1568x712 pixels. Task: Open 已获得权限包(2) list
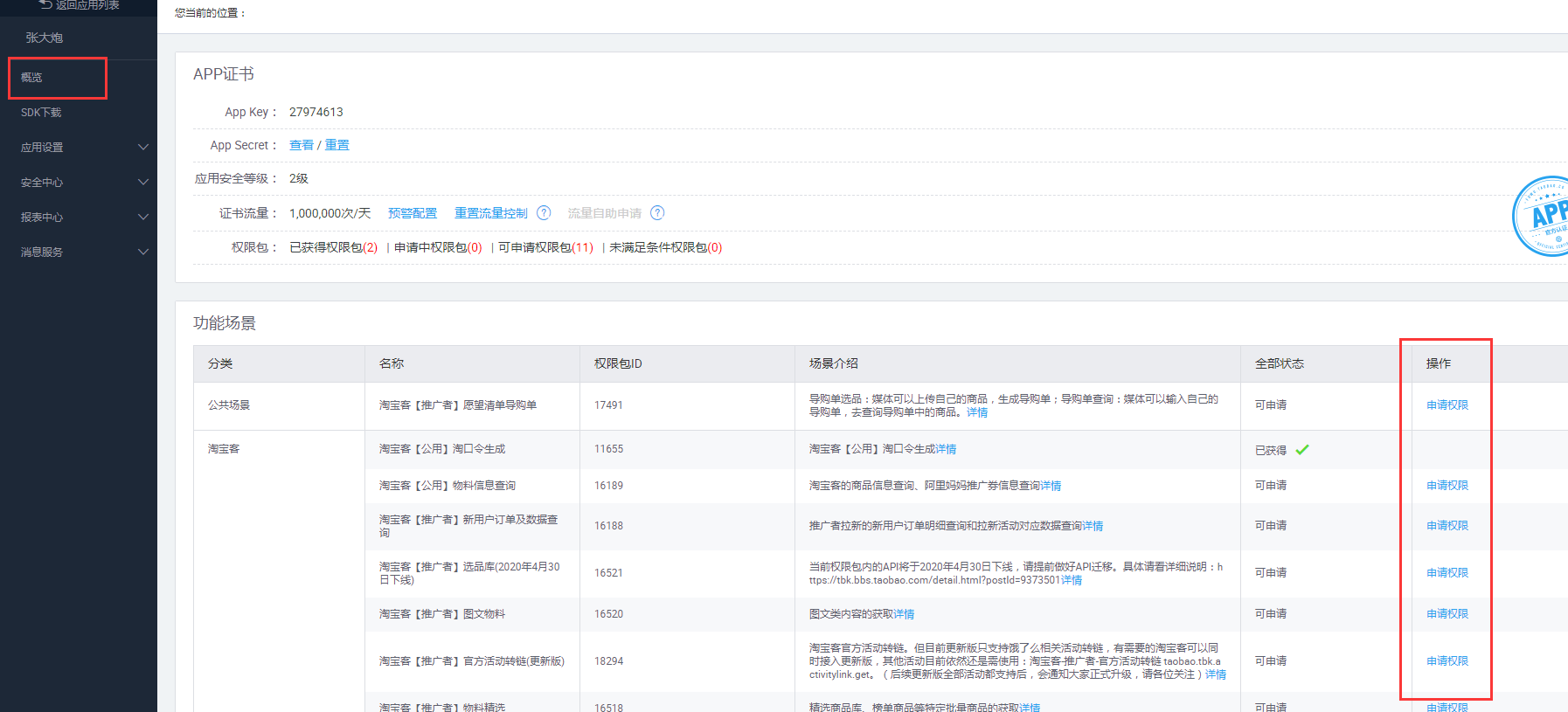click(334, 247)
